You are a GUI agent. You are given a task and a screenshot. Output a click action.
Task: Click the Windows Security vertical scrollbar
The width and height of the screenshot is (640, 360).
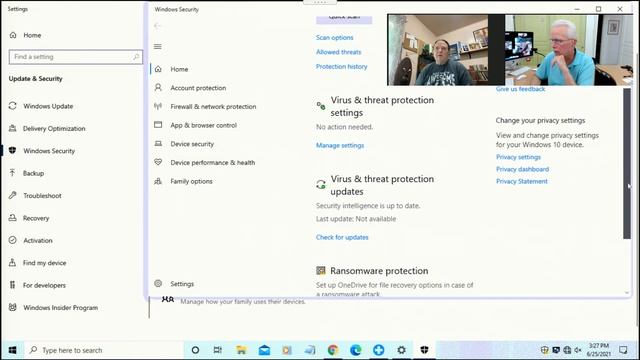click(627, 163)
